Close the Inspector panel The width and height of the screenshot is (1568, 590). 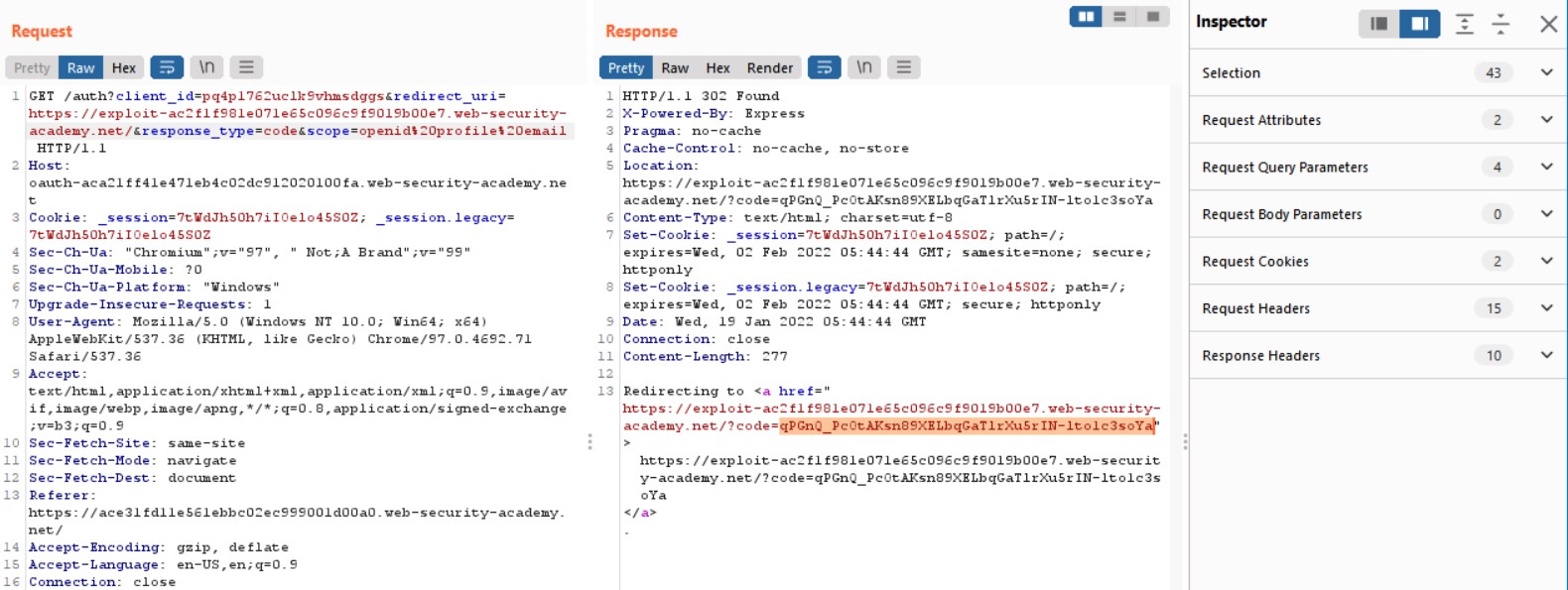[x=1548, y=23]
